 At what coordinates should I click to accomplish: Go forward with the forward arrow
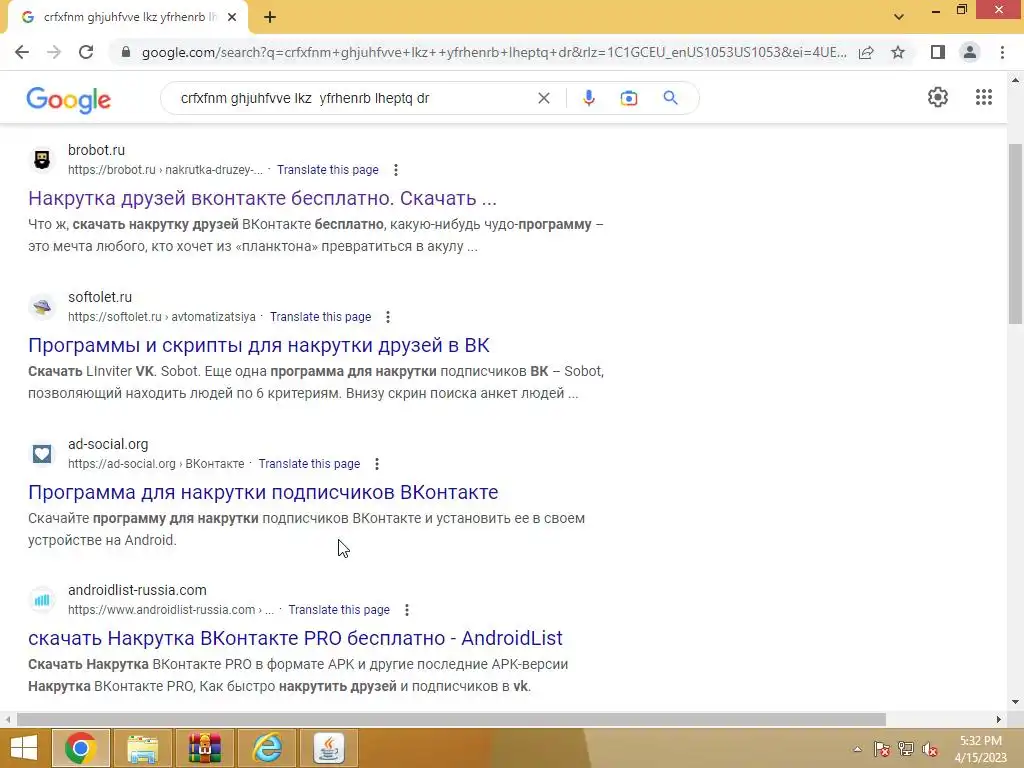coord(54,52)
